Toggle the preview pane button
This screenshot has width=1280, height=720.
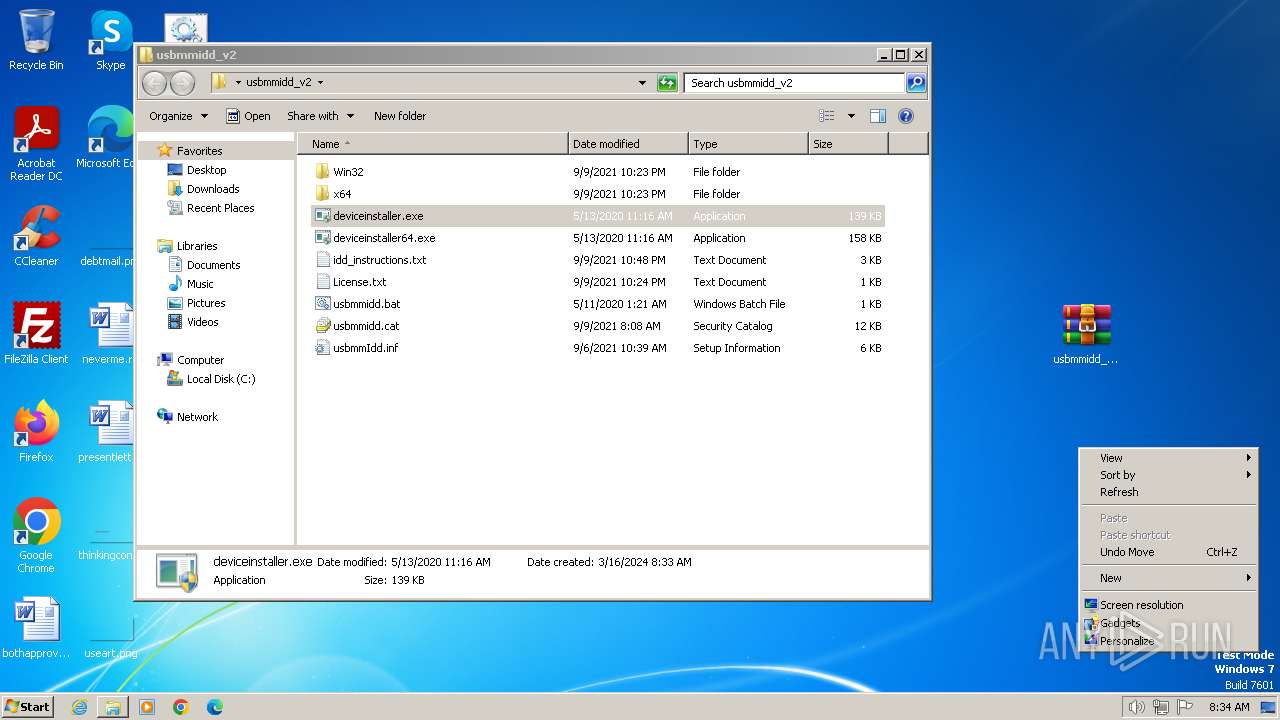[x=877, y=116]
